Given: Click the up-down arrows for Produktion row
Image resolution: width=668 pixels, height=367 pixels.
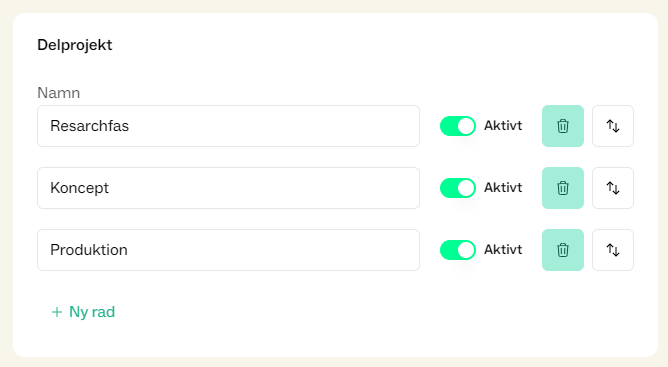Looking at the screenshot, I should click(x=613, y=250).
